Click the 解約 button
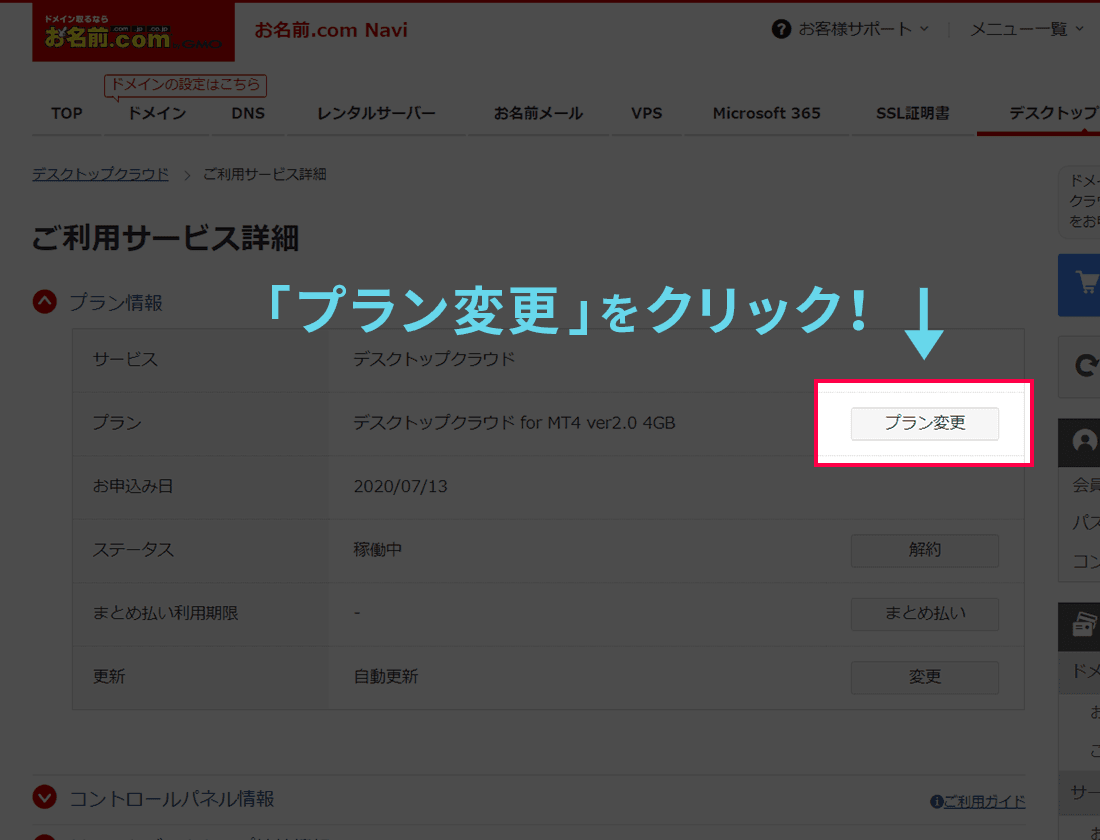1100x840 pixels. point(925,550)
